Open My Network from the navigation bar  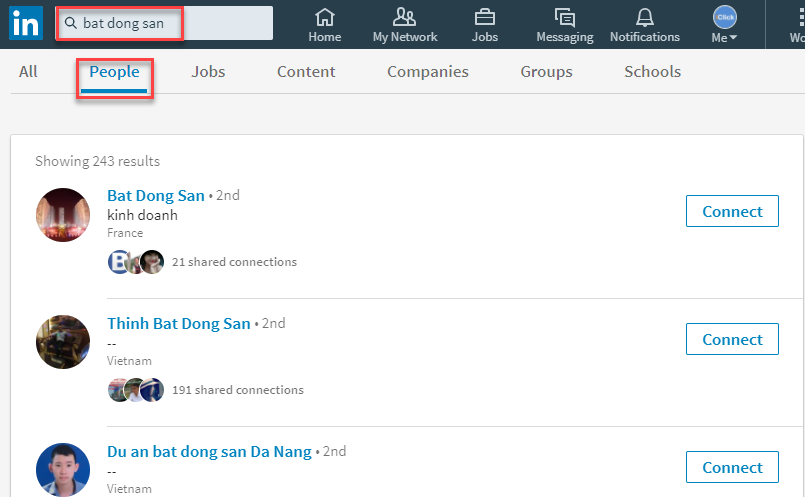pyautogui.click(x=405, y=25)
